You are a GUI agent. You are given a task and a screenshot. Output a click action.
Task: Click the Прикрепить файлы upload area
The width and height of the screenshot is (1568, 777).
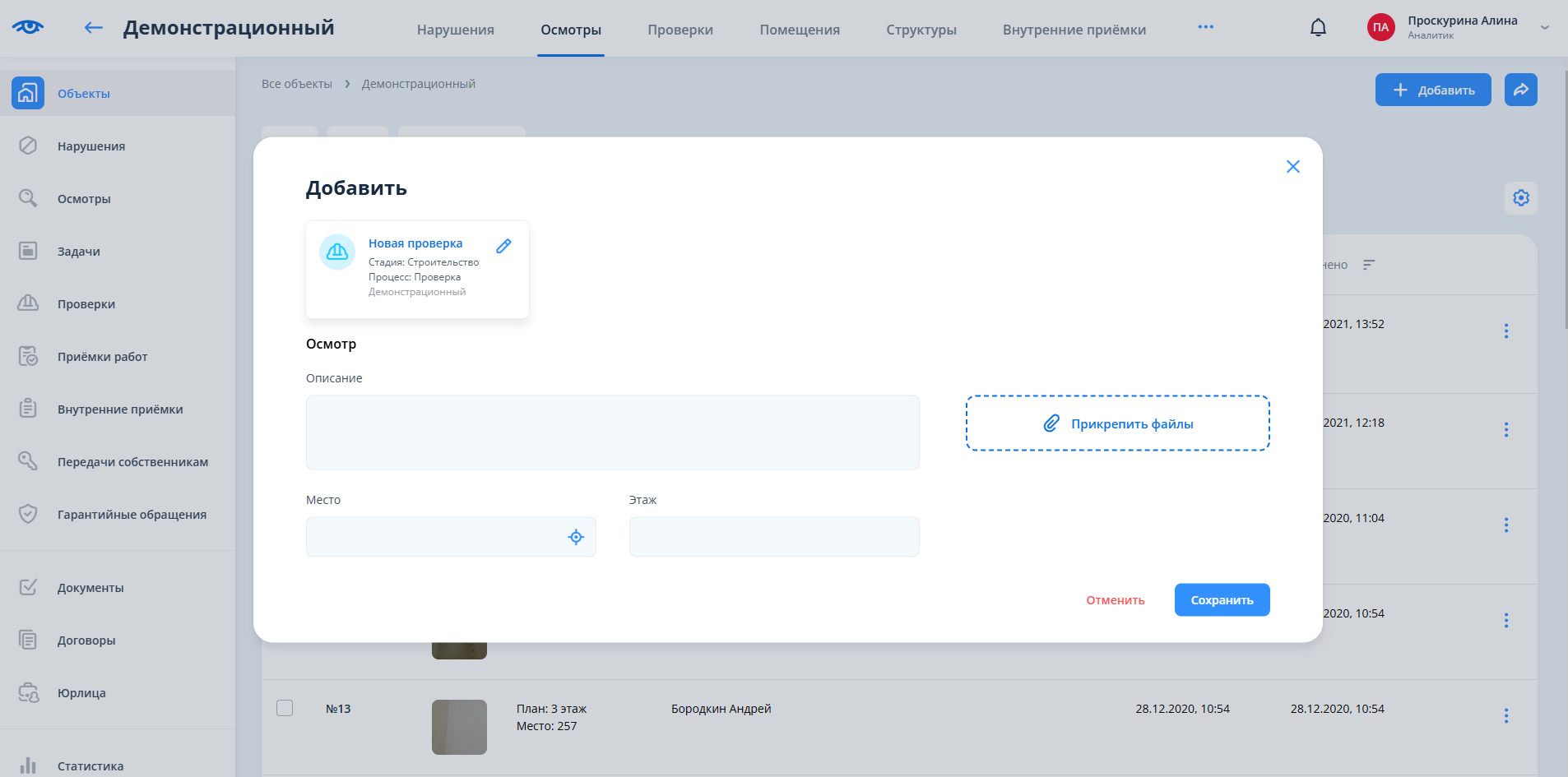tap(1117, 423)
